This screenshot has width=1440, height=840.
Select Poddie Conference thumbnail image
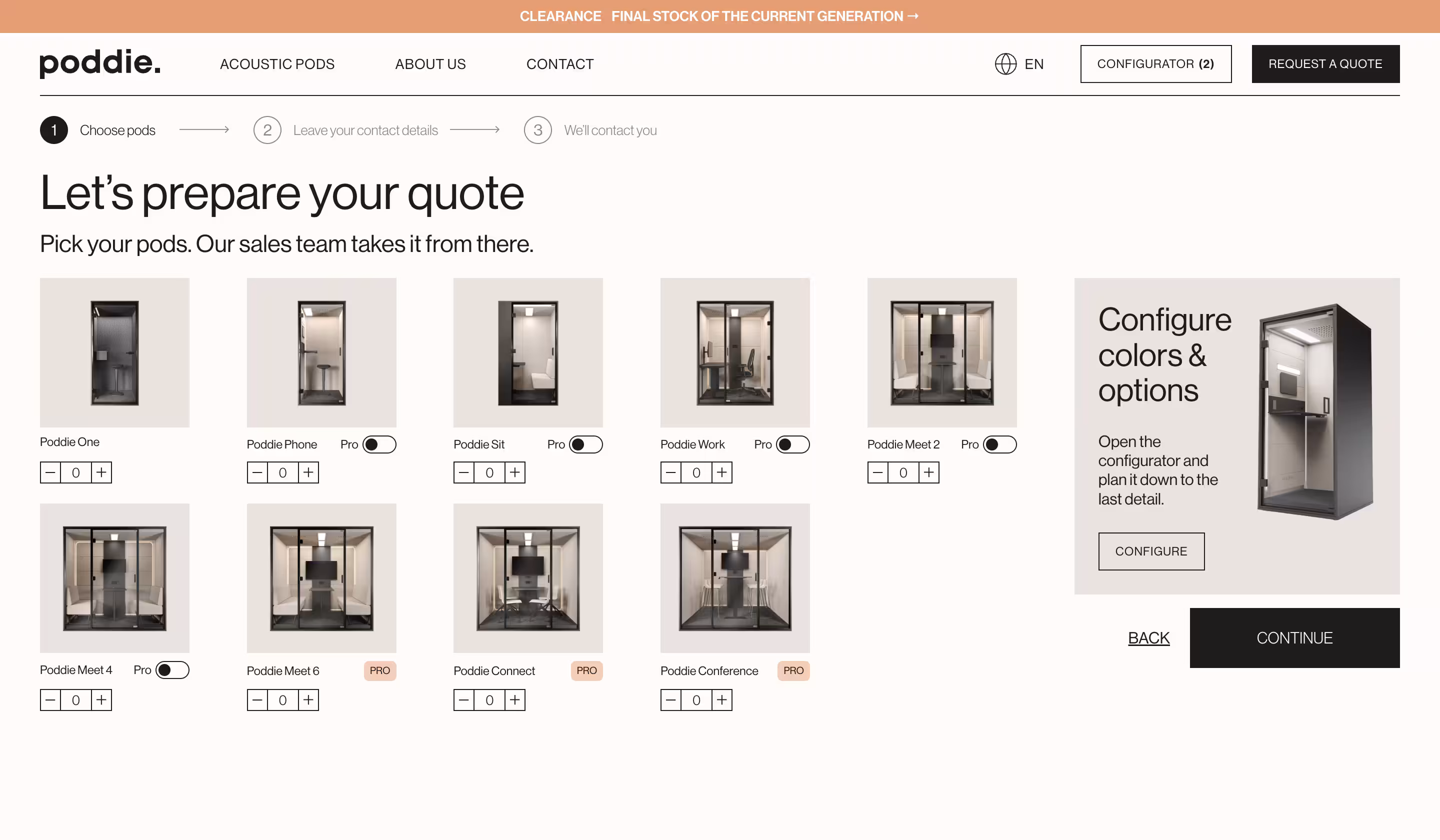tap(735, 578)
